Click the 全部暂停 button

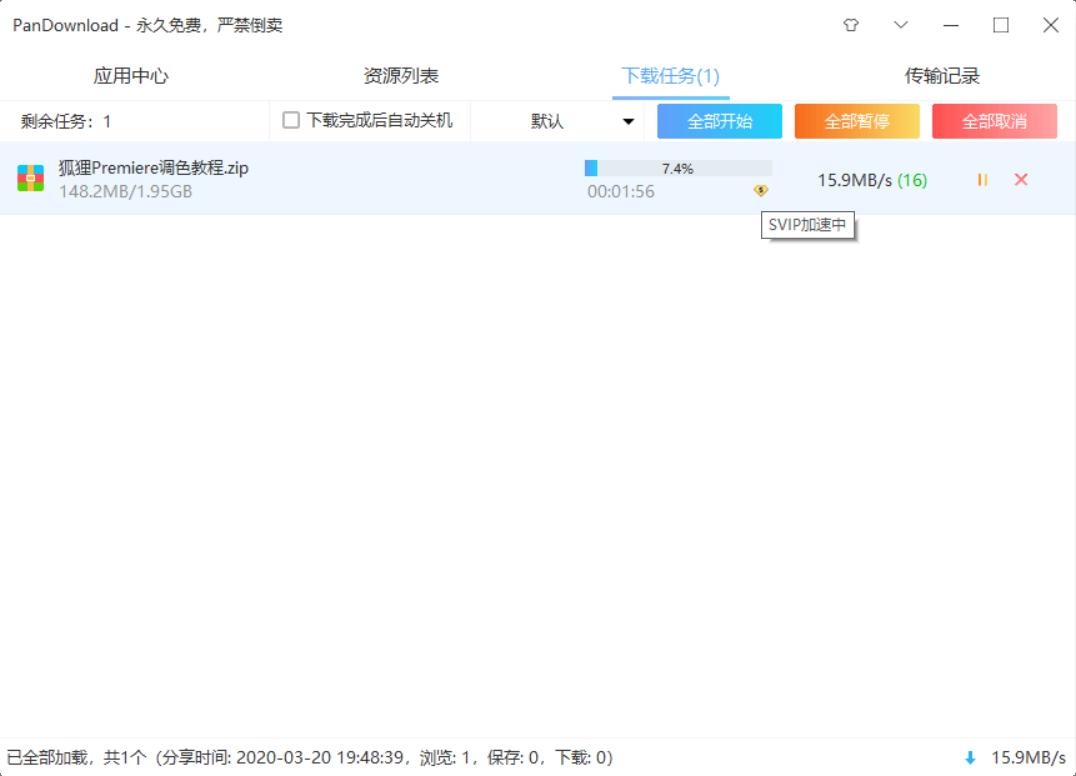tap(856, 120)
